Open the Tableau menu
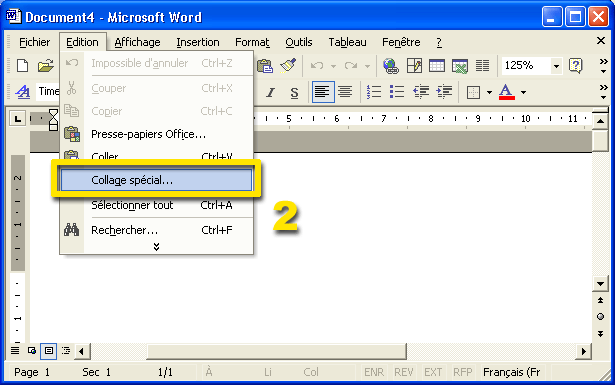Screen dimensions: 615x385 pyautogui.click(x=347, y=42)
